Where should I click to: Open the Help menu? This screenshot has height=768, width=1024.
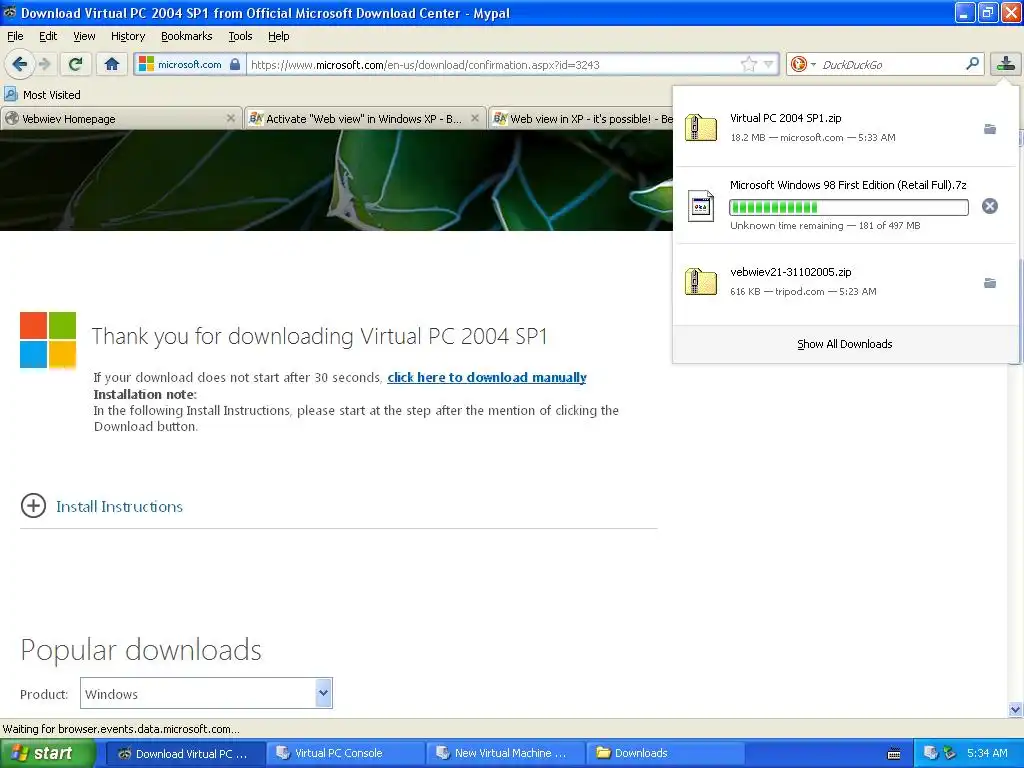278,36
